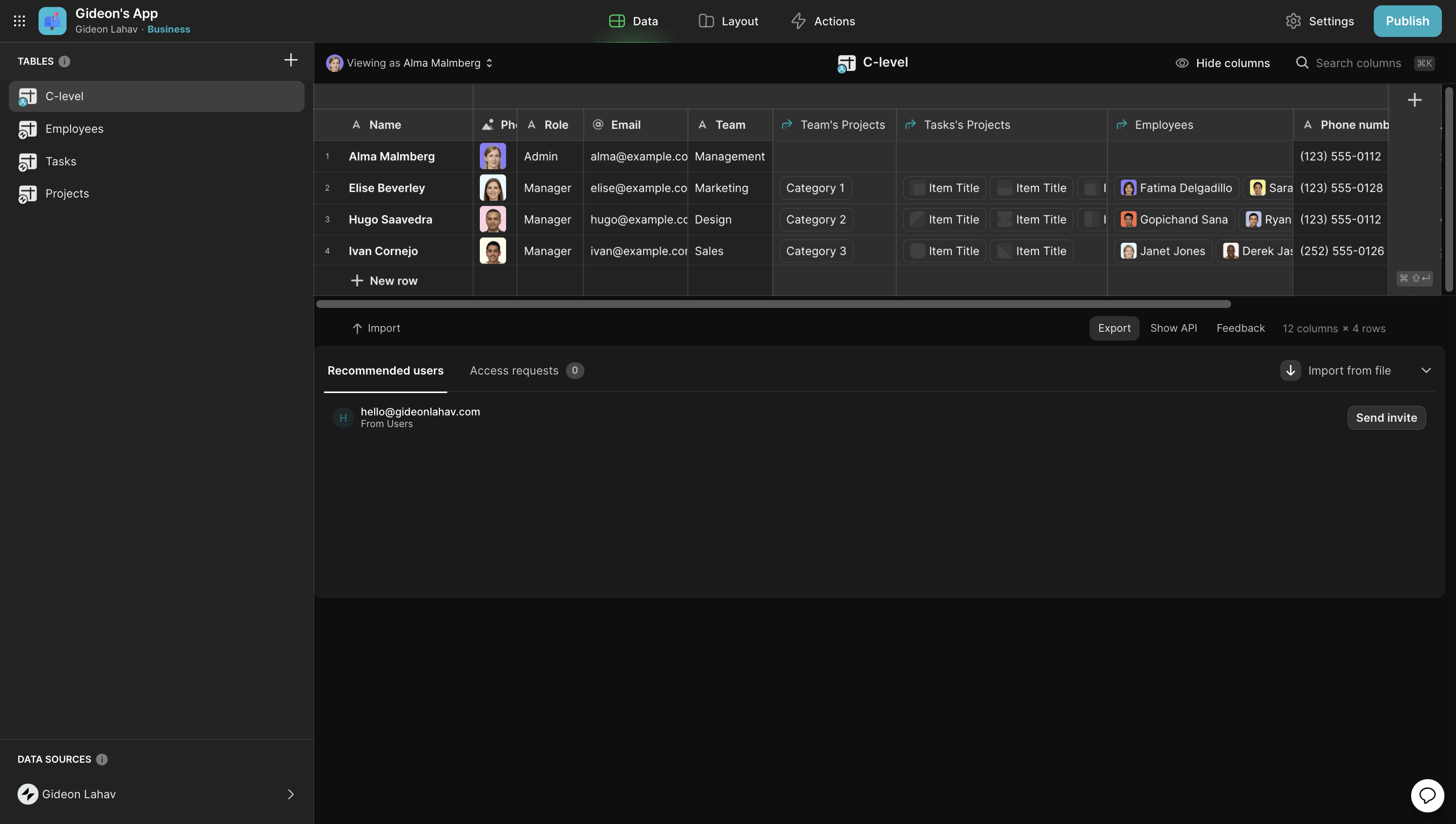Select the C-level table in sidebar
The image size is (1456, 824).
157,96
